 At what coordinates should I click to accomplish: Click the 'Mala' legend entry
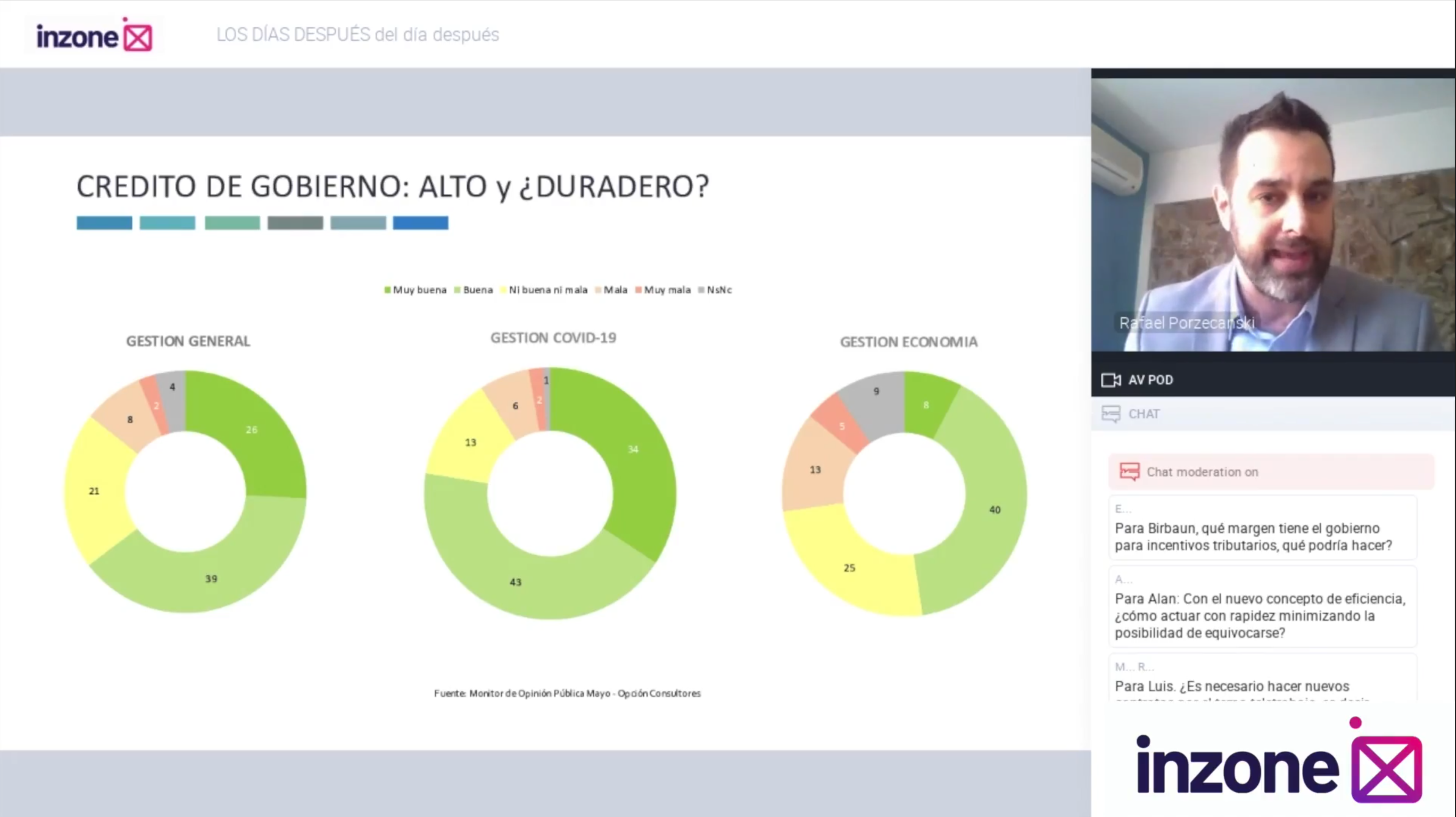click(x=611, y=290)
